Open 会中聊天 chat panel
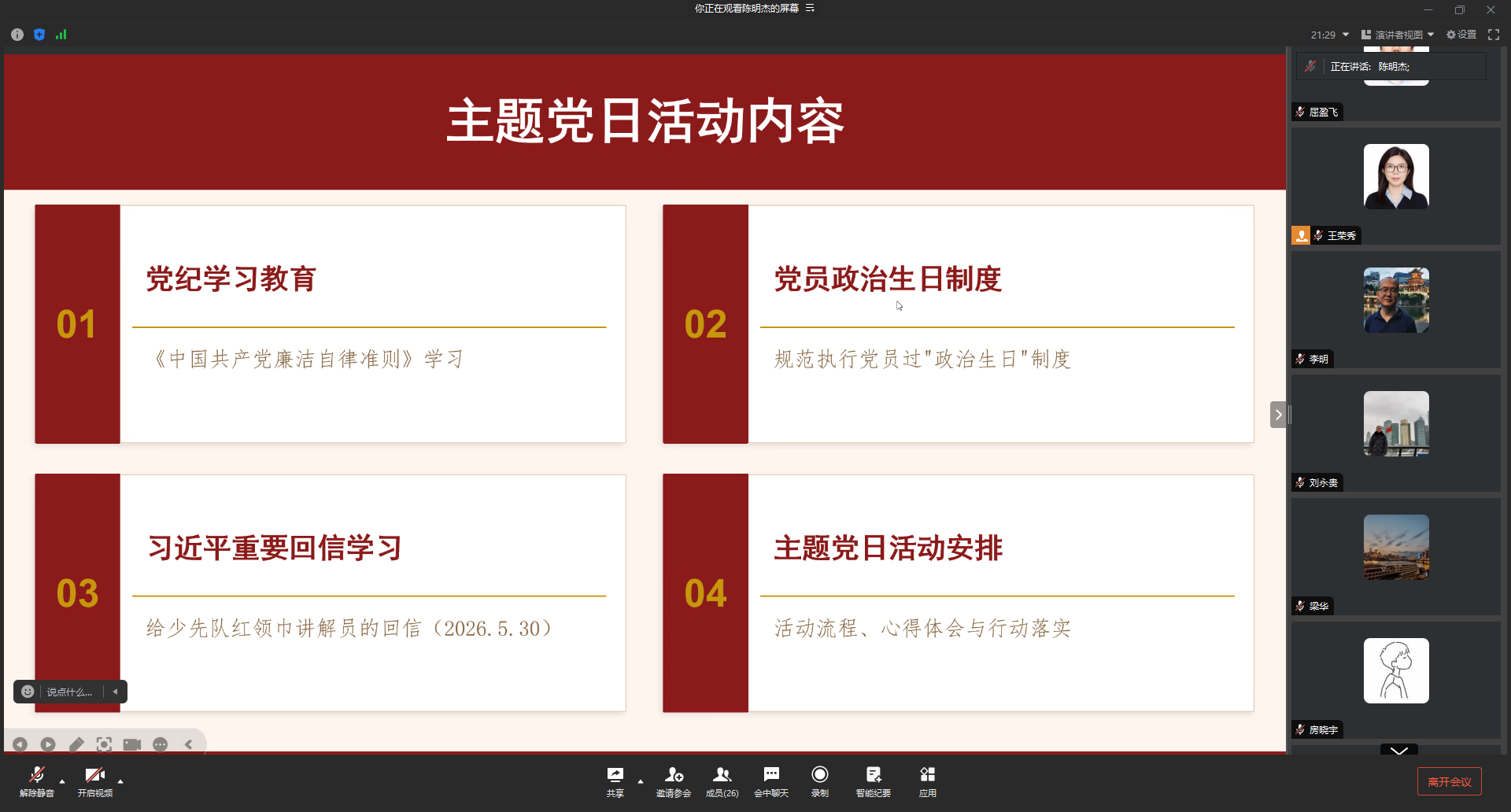Viewport: 1511px width, 812px height. click(x=771, y=781)
